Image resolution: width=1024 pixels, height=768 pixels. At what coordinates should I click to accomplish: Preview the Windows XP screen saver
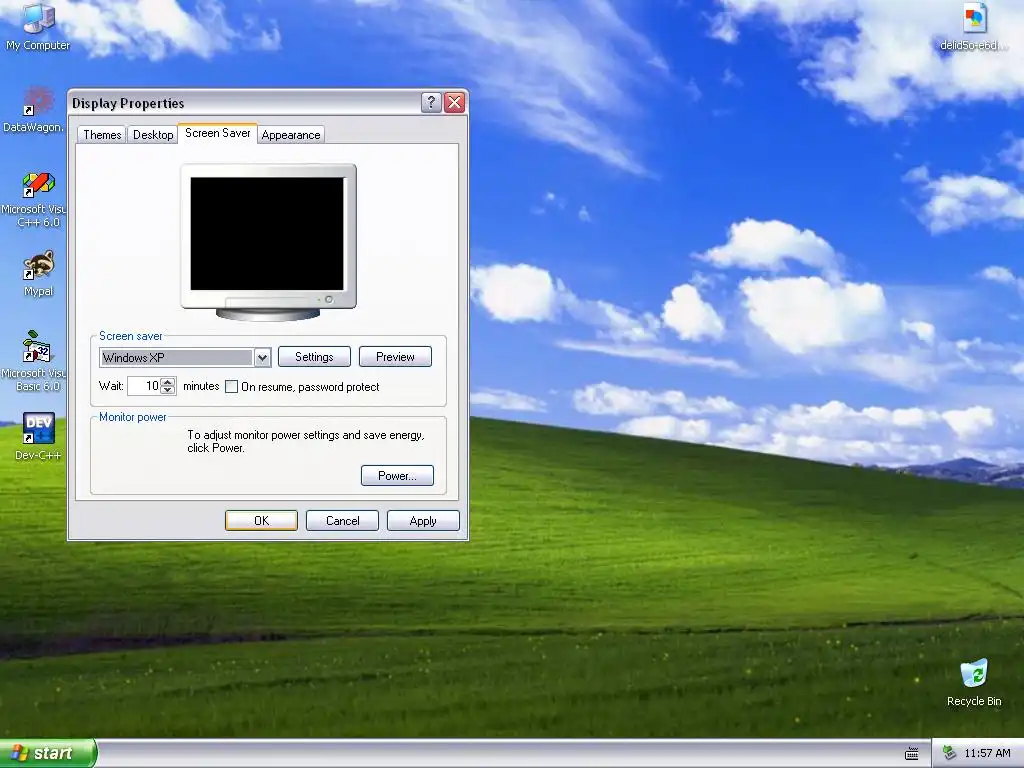(395, 357)
